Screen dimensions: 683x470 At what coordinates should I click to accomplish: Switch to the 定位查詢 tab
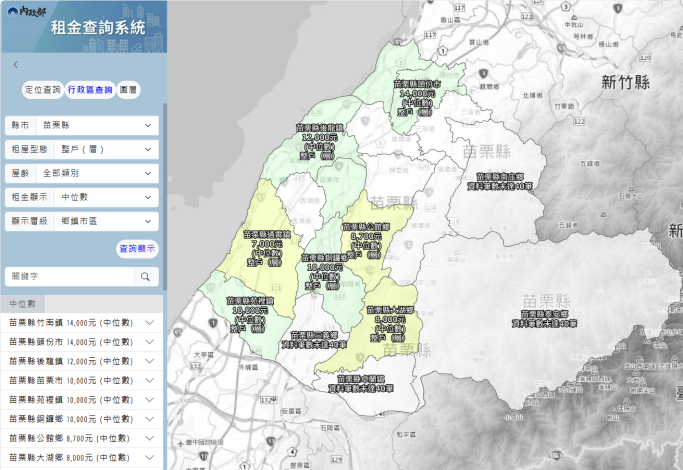pos(42,90)
